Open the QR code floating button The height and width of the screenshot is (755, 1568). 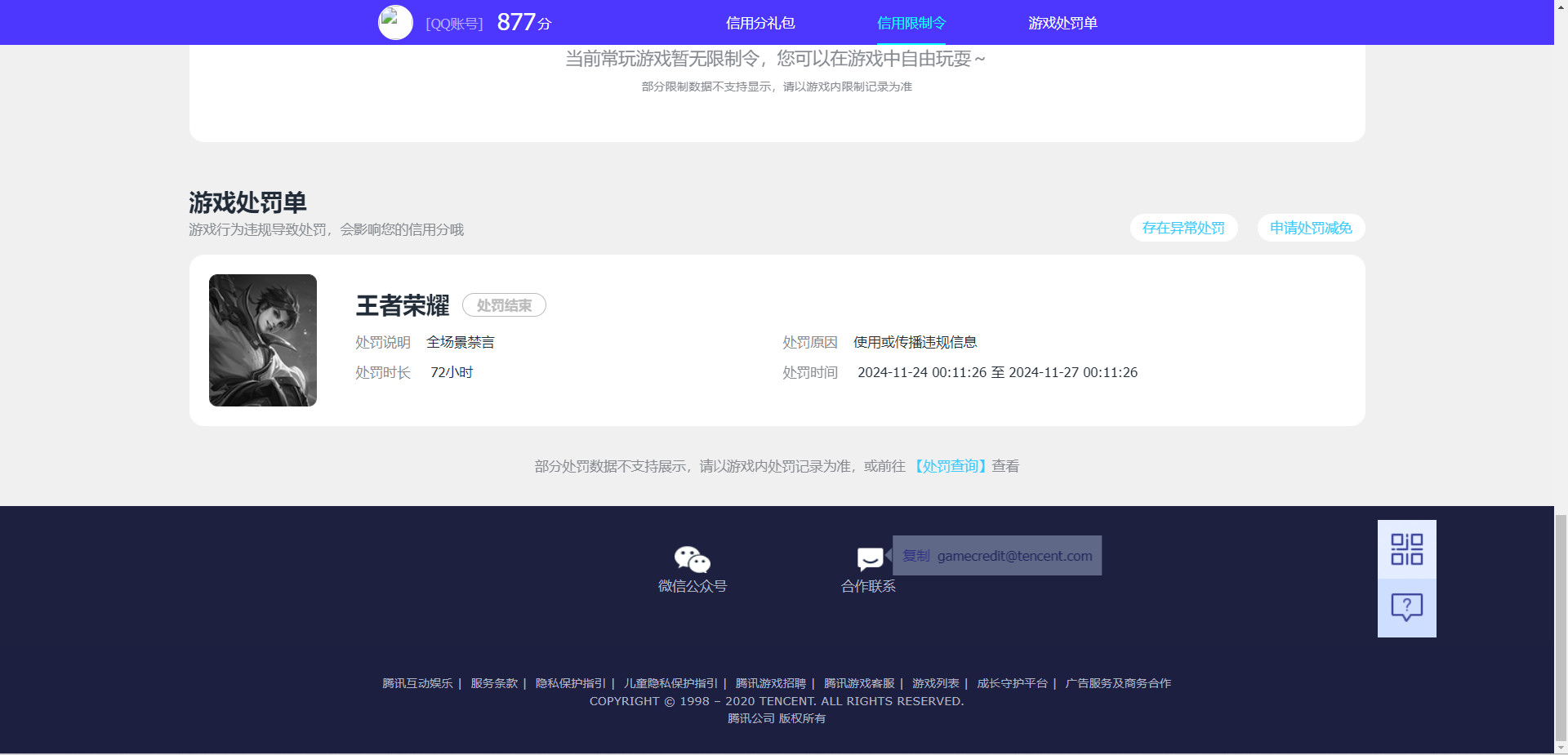[x=1406, y=549]
